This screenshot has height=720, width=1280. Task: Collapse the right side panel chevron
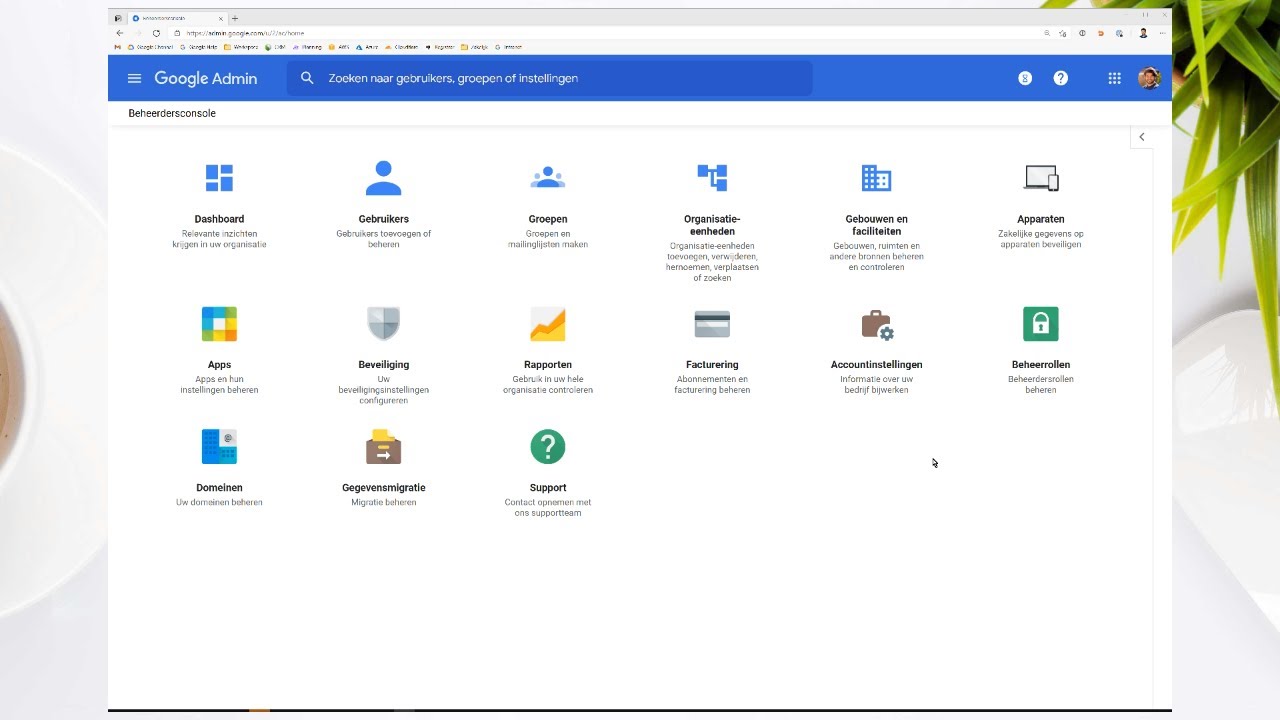pyautogui.click(x=1141, y=137)
